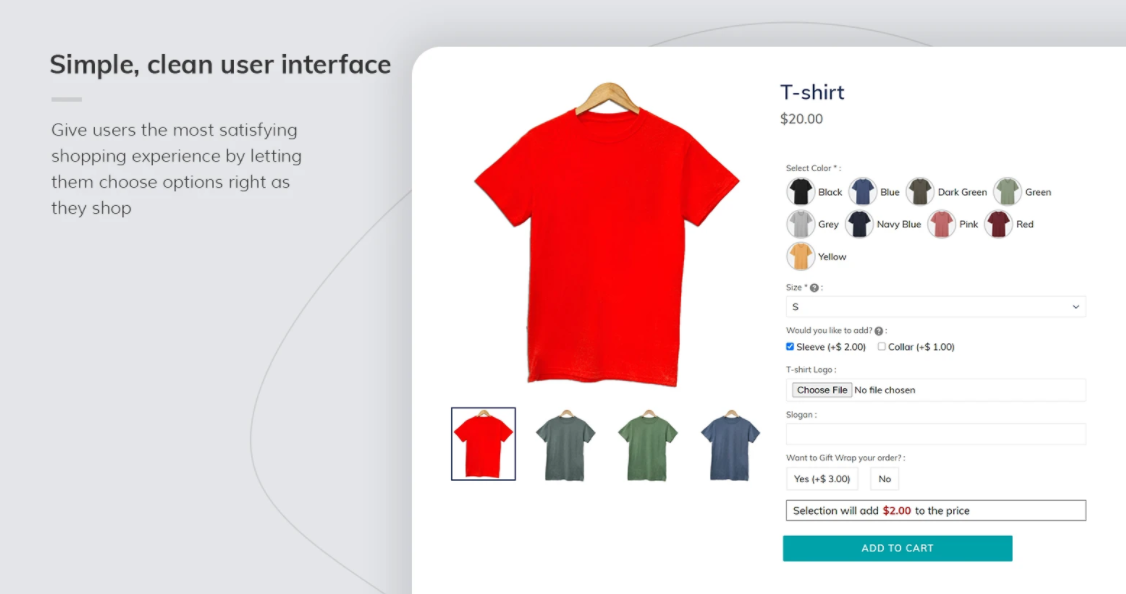Pick the Green t-shirt color swatch
1126x594 pixels.
[1008, 192]
